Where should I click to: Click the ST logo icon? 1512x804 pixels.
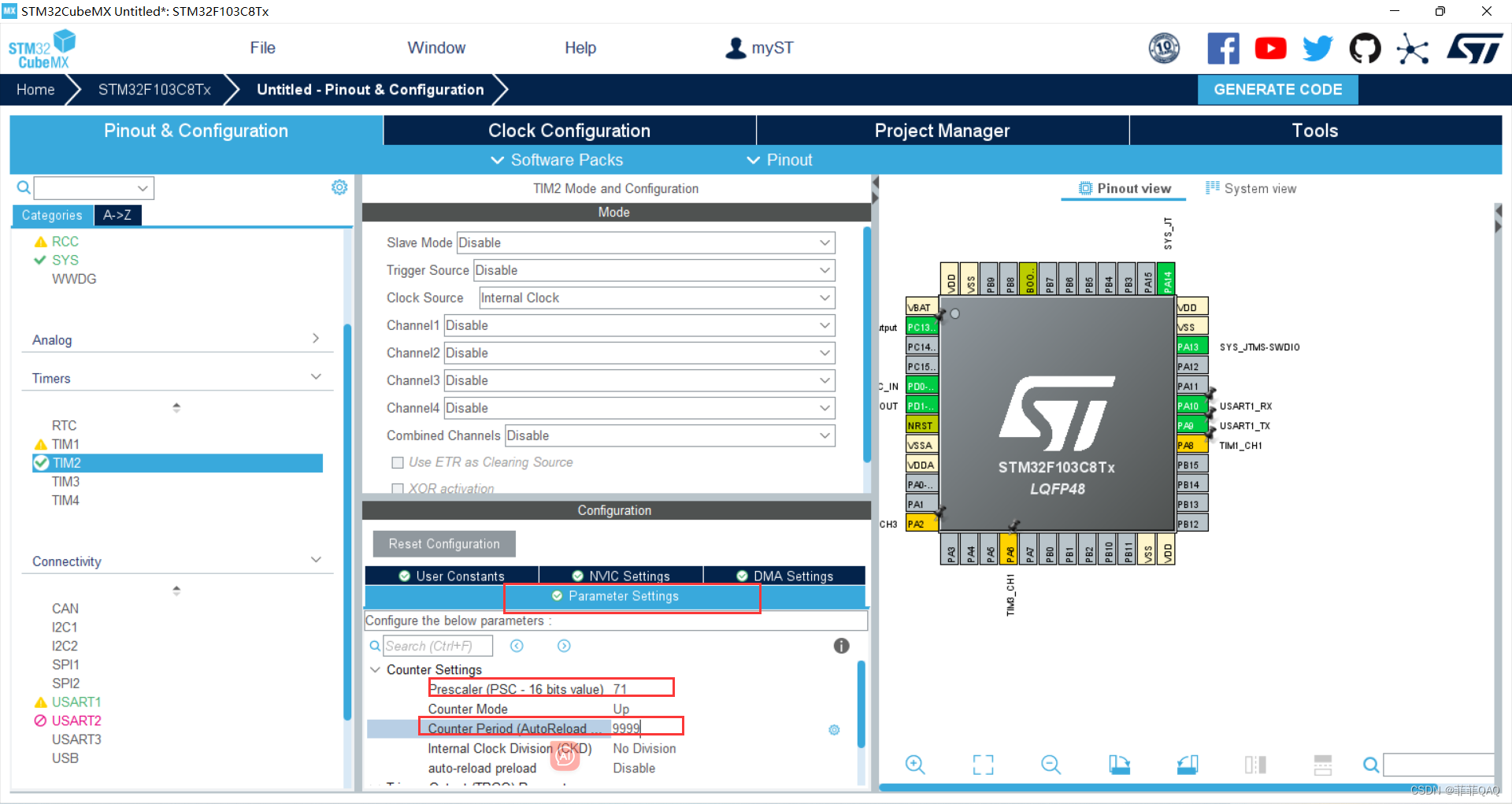(1474, 49)
